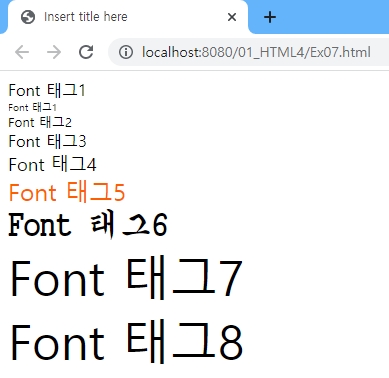389x378 pixels.
Task: Close the 'Insert title here' tab
Action: click(x=232, y=17)
